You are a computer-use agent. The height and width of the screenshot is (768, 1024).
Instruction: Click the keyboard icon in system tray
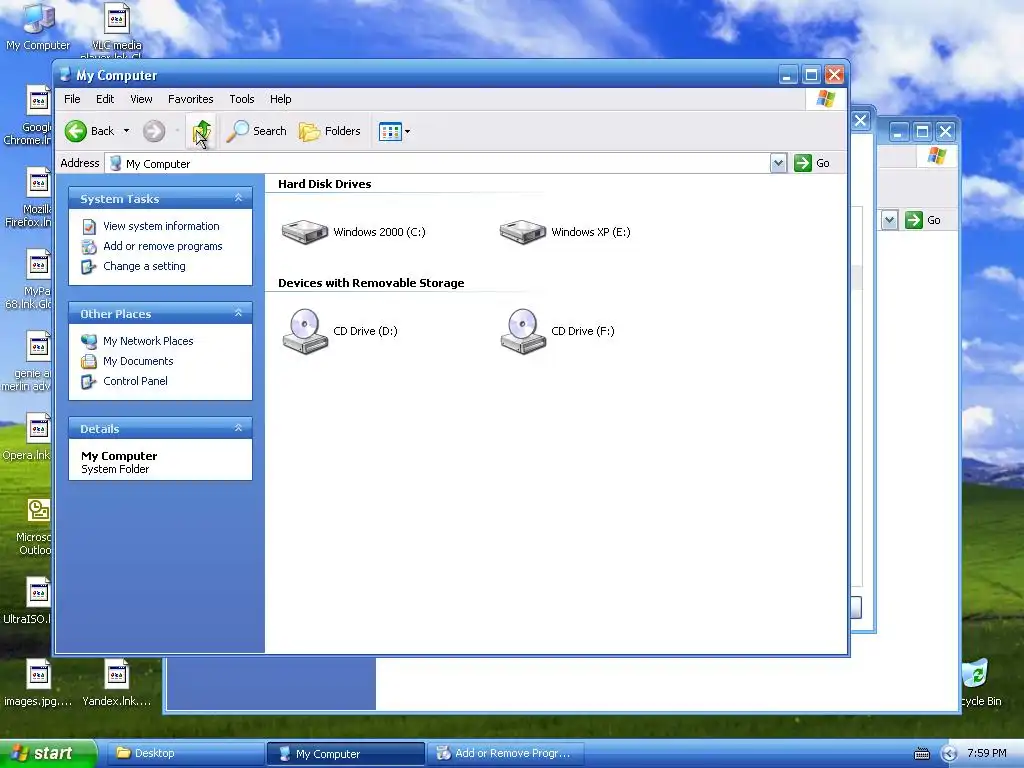pos(921,754)
